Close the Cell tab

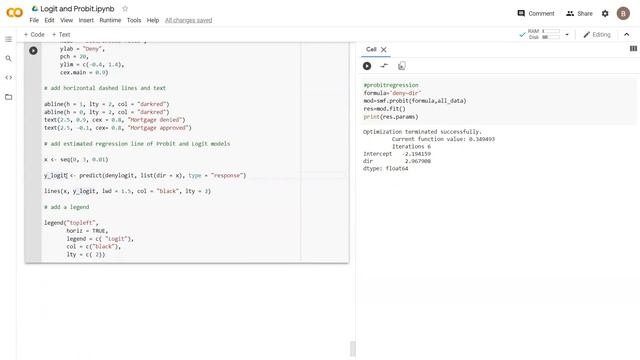click(x=384, y=49)
